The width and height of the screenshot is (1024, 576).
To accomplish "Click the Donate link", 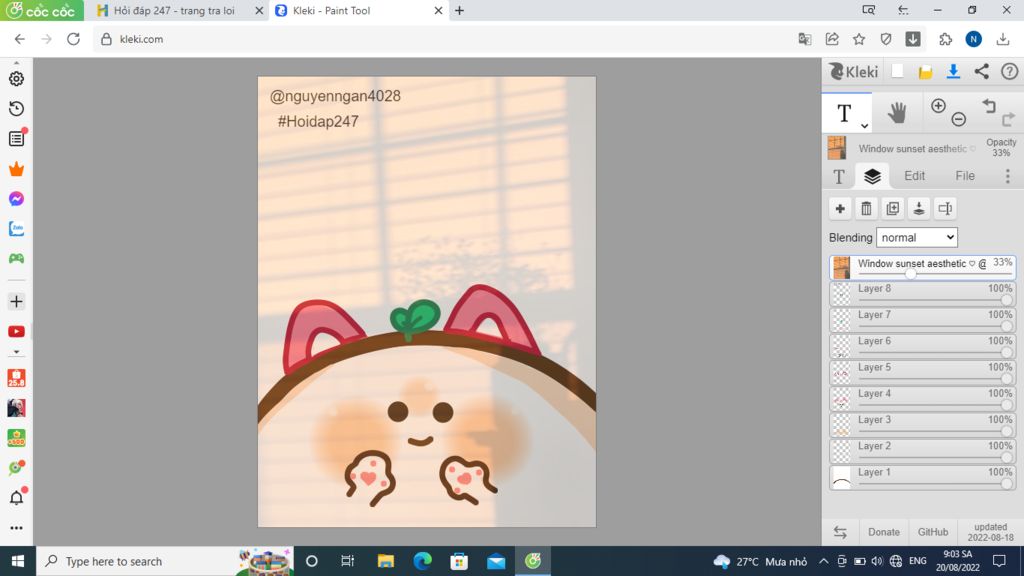I will pos(884,532).
